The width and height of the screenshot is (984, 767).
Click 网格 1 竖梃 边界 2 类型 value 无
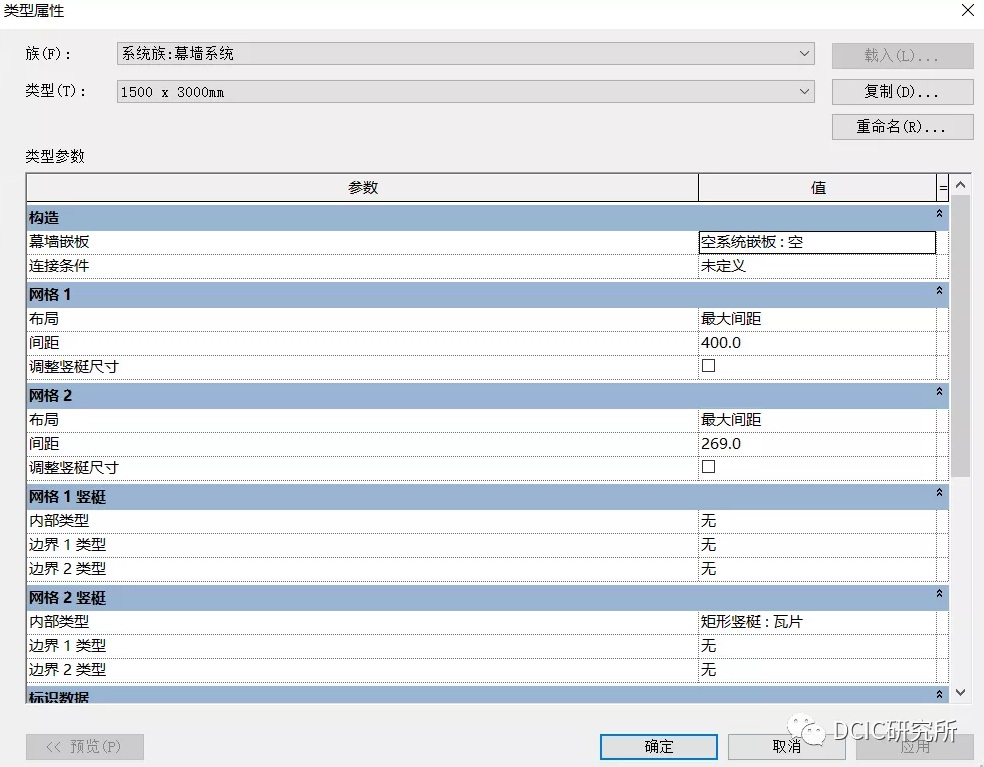click(x=817, y=569)
